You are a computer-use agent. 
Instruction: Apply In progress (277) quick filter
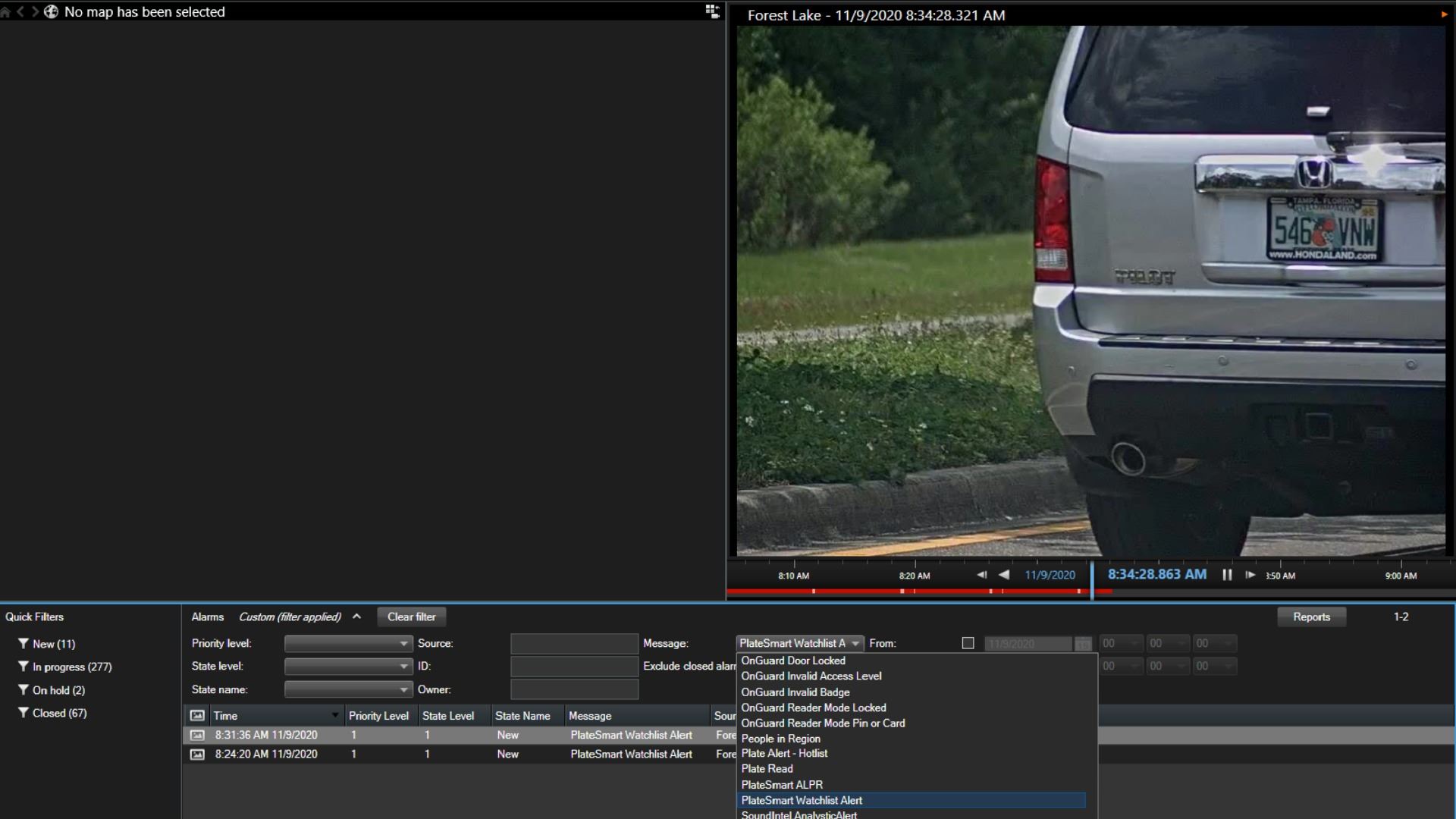pos(65,667)
